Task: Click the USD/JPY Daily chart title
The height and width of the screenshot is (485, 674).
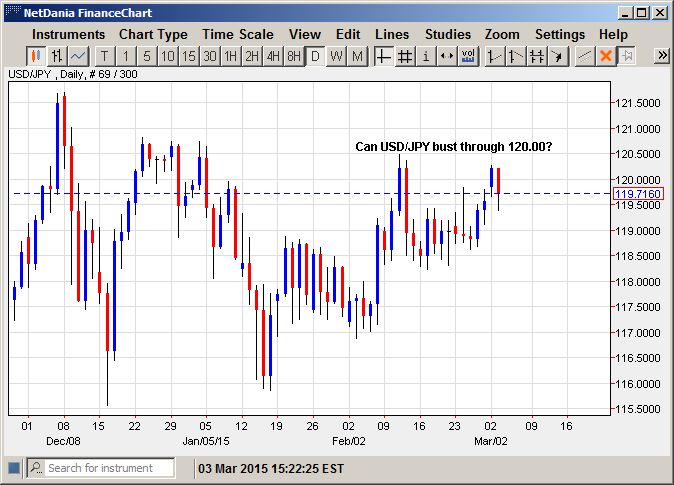Action: (73, 74)
